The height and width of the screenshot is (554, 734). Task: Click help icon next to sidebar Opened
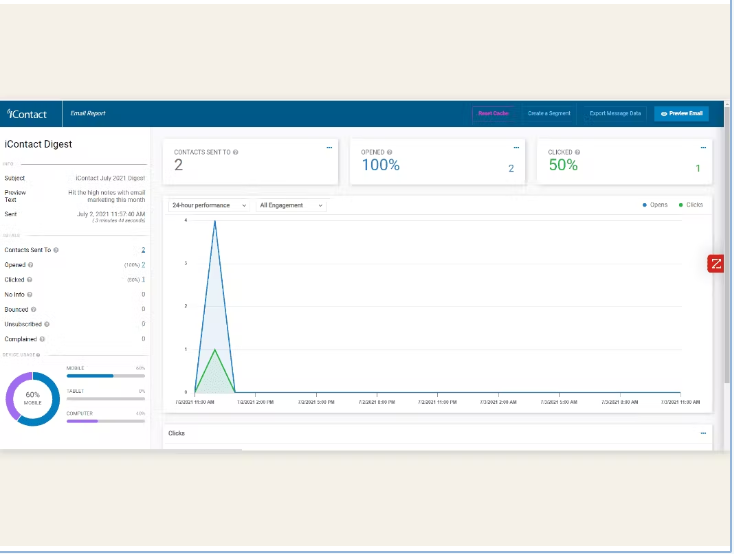tap(30, 265)
